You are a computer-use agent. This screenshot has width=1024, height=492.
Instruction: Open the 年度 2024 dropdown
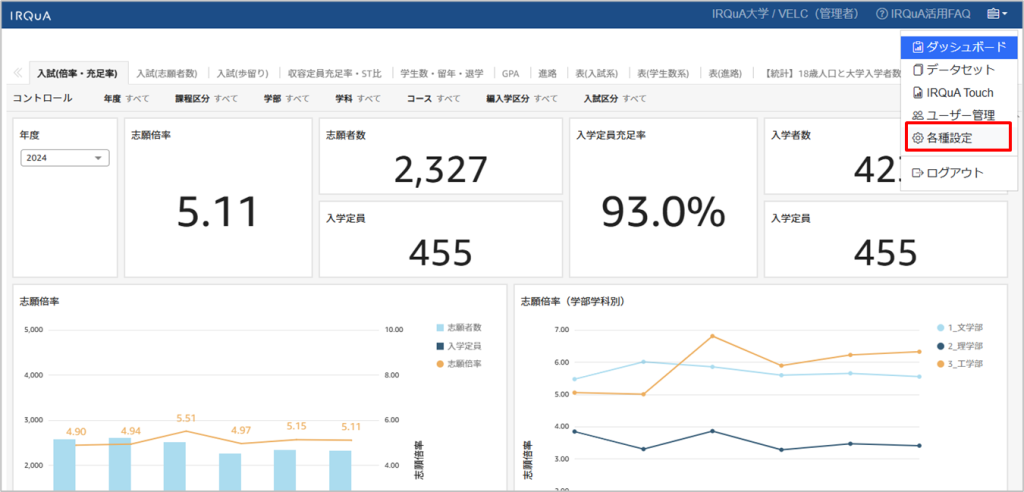pyautogui.click(x=66, y=158)
